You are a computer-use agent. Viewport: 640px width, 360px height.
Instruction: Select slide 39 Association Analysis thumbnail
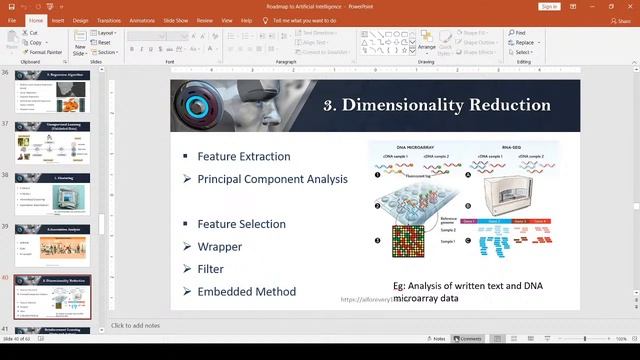[x=52, y=245]
